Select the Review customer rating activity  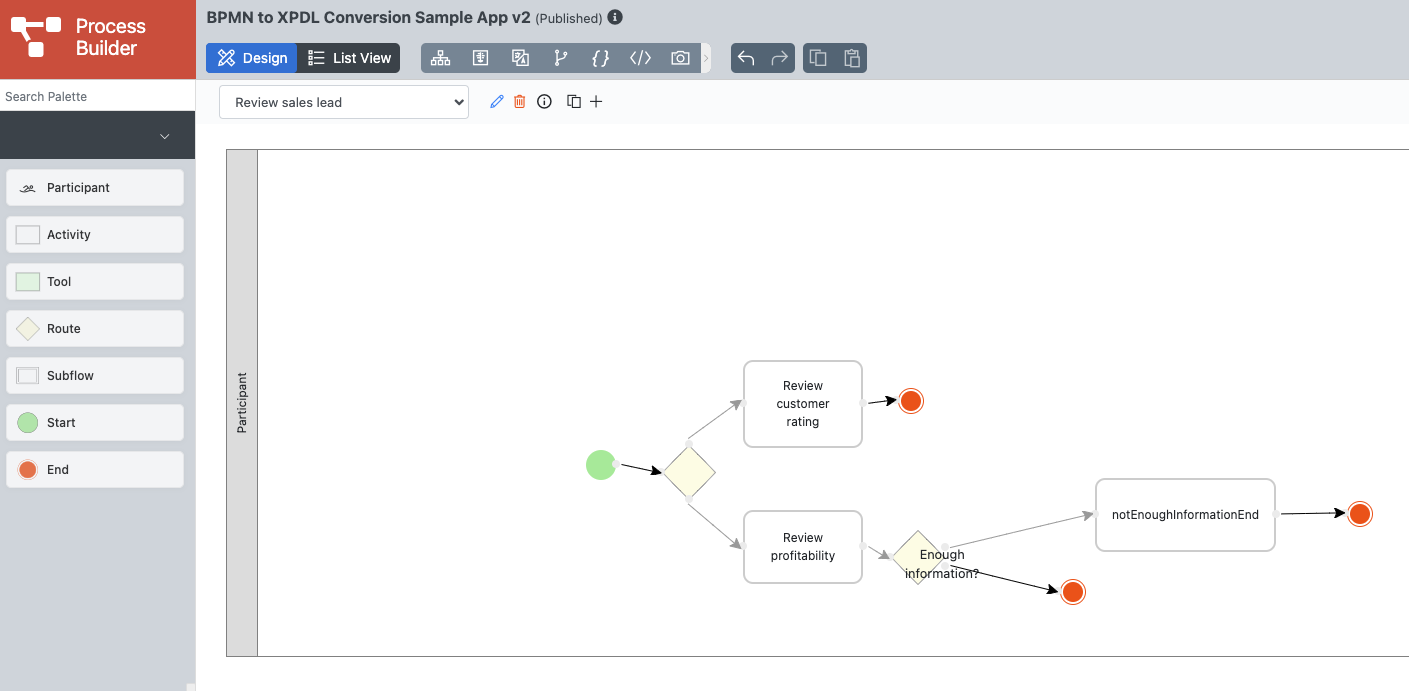pyautogui.click(x=803, y=404)
